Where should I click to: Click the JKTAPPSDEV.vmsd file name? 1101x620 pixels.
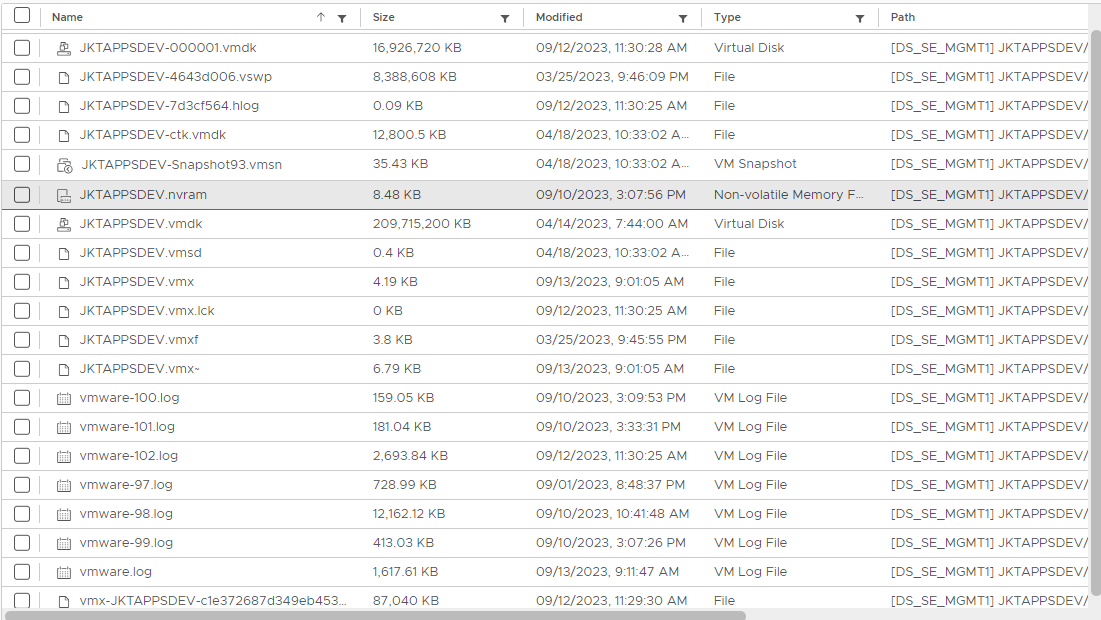(x=140, y=253)
